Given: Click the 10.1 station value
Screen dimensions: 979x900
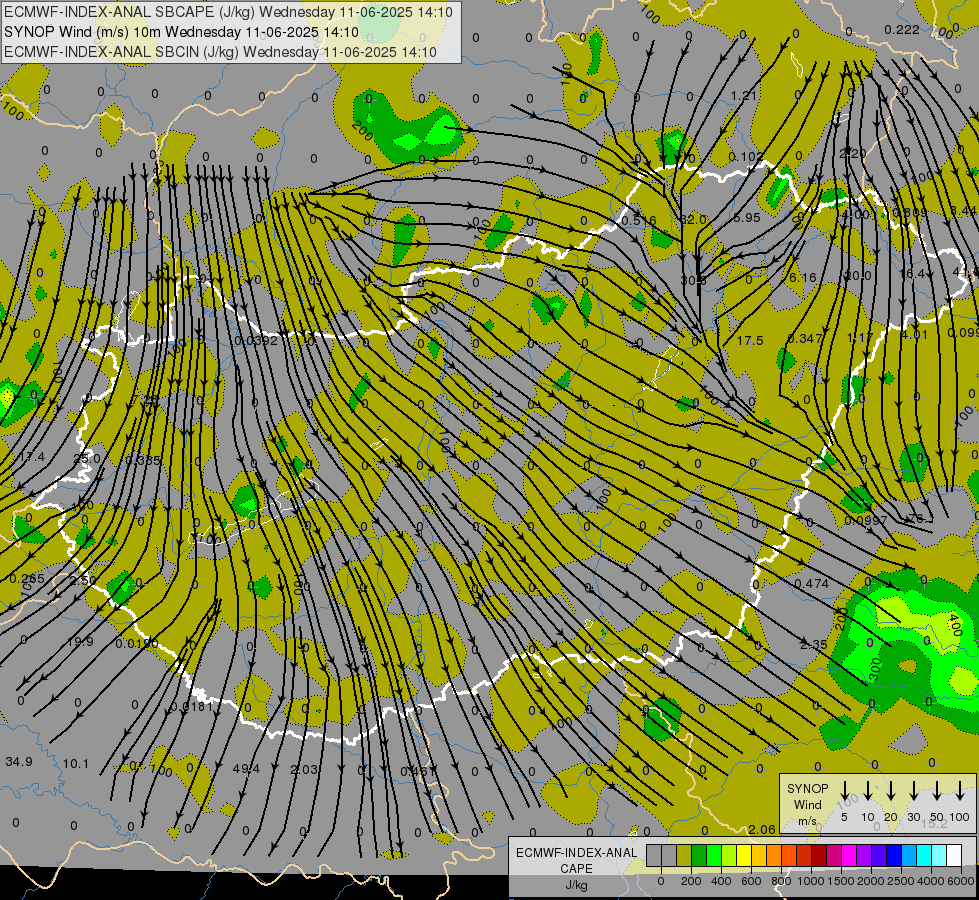Looking at the screenshot, I should point(76,763).
